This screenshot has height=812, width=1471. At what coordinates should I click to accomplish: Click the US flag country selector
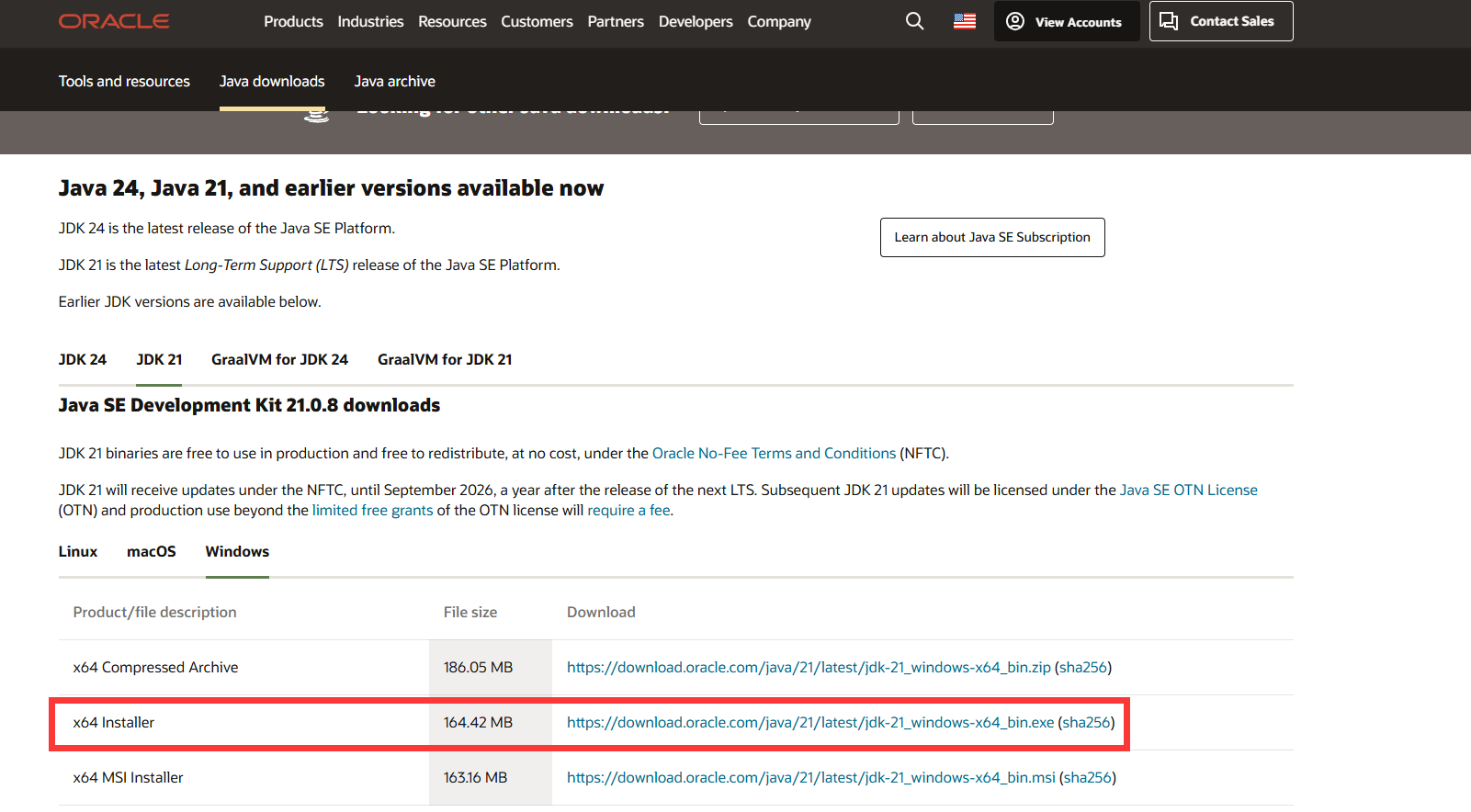[965, 21]
